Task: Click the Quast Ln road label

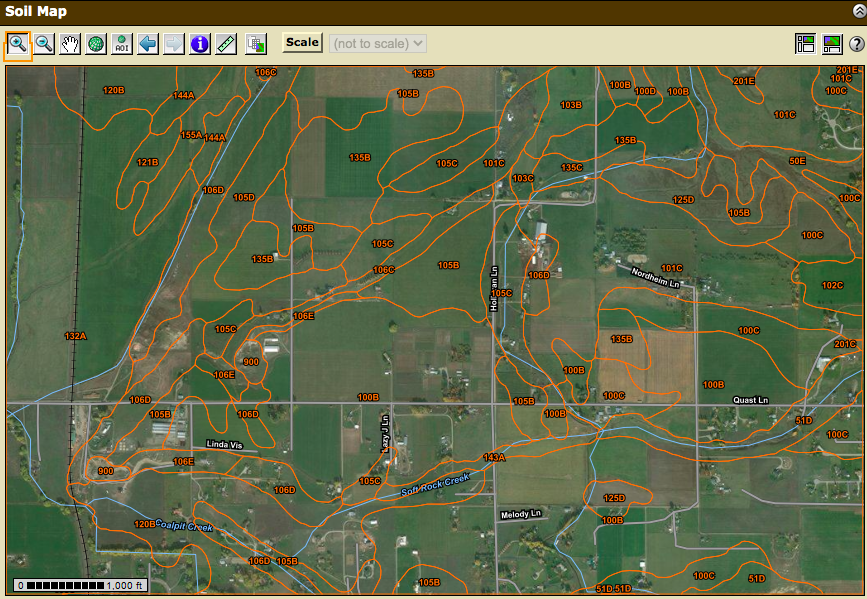Action: (x=750, y=400)
